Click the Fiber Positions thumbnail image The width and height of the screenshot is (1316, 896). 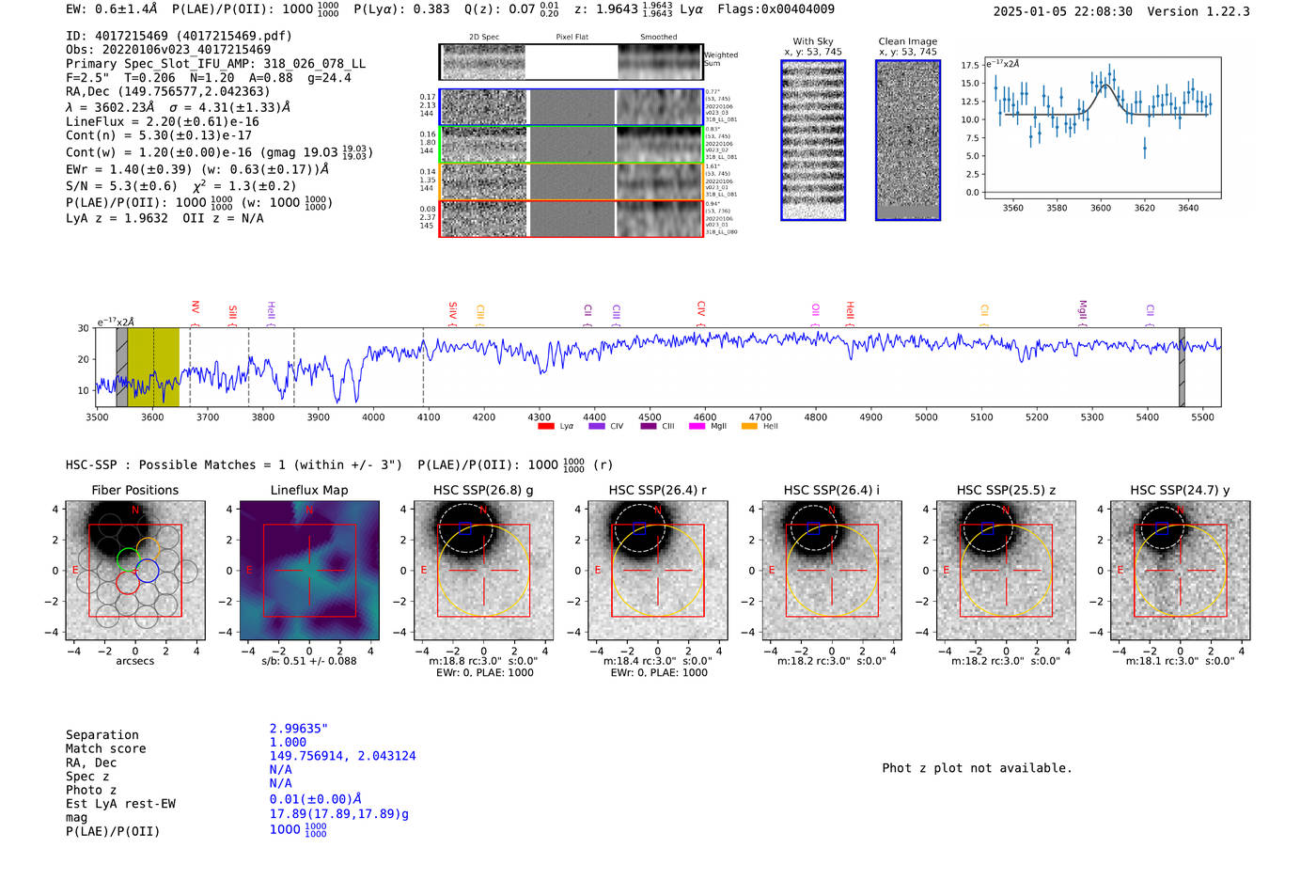[x=135, y=571]
